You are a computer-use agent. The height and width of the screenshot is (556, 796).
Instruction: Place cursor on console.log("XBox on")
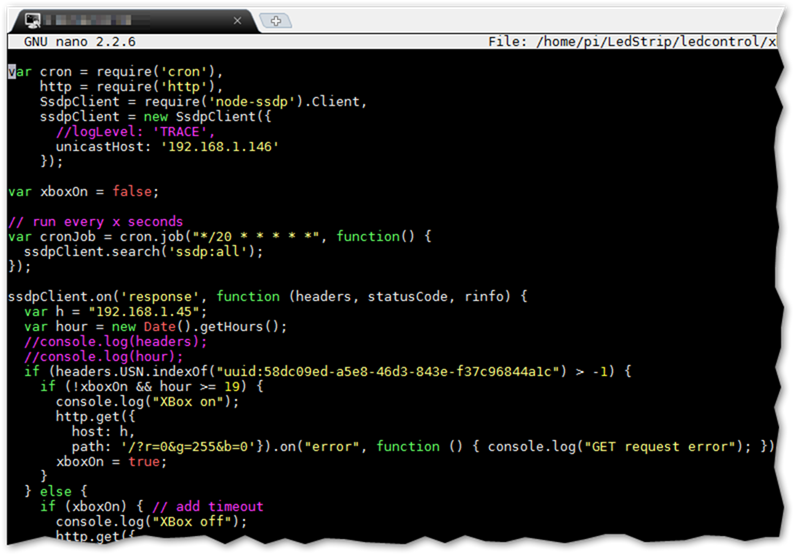(147, 401)
